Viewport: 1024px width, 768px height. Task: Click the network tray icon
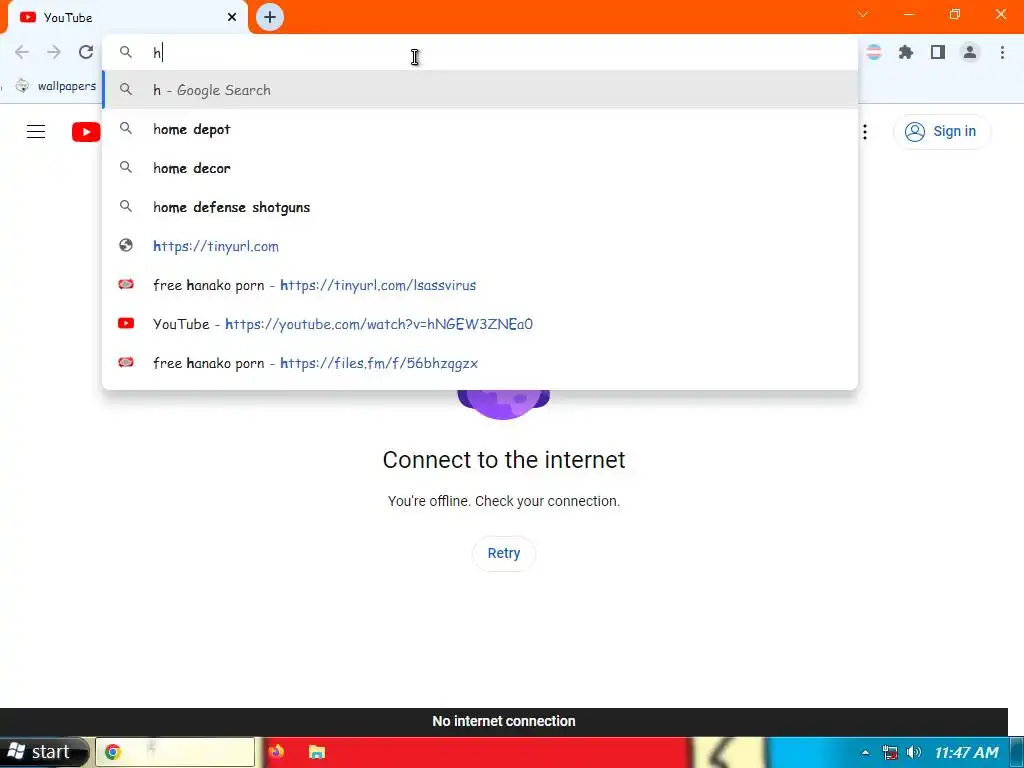click(889, 752)
